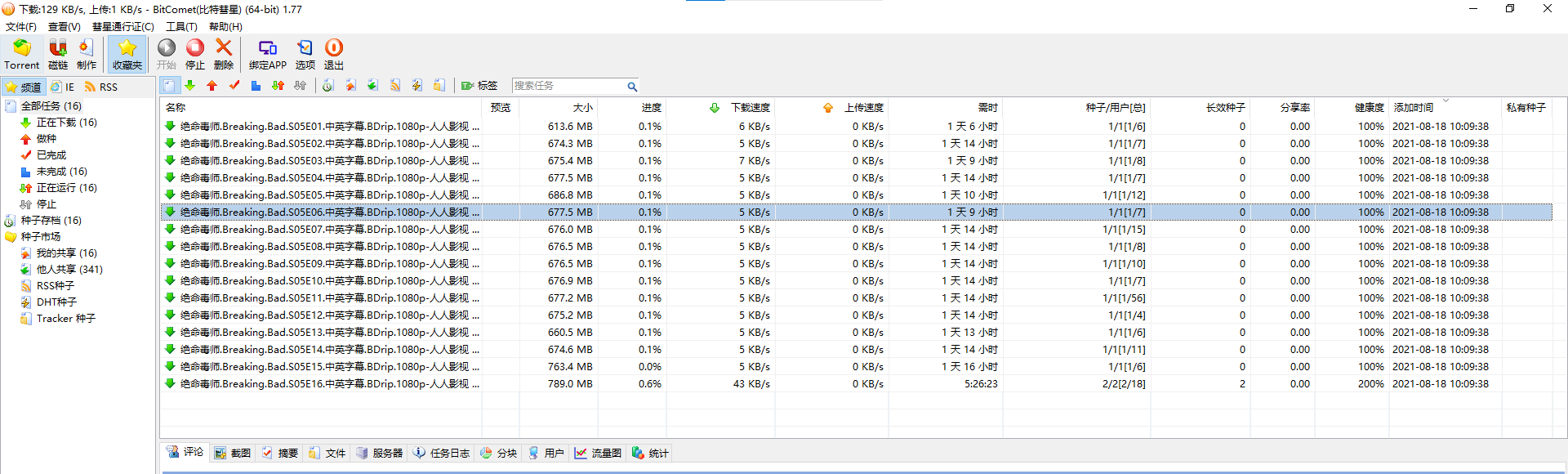The image size is (1568, 474).
Task: Open the 服务器 detail tab
Action: [x=379, y=454]
